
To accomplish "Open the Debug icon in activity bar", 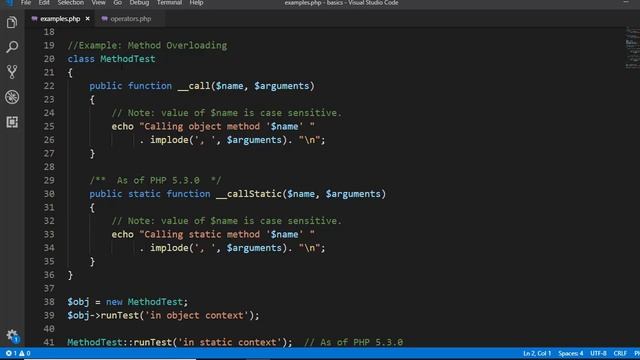I will pyautogui.click(x=12, y=97).
